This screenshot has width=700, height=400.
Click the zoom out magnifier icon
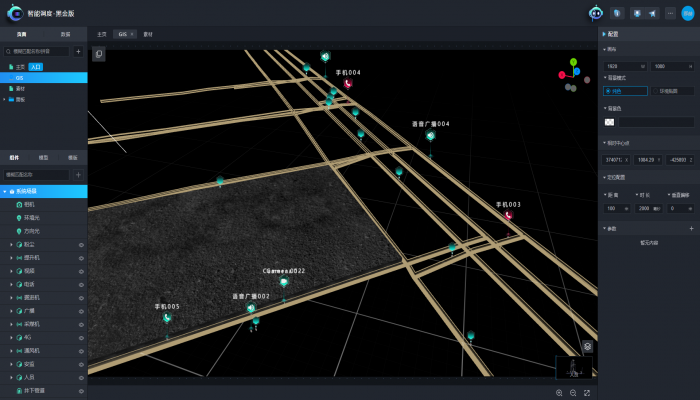[573, 393]
